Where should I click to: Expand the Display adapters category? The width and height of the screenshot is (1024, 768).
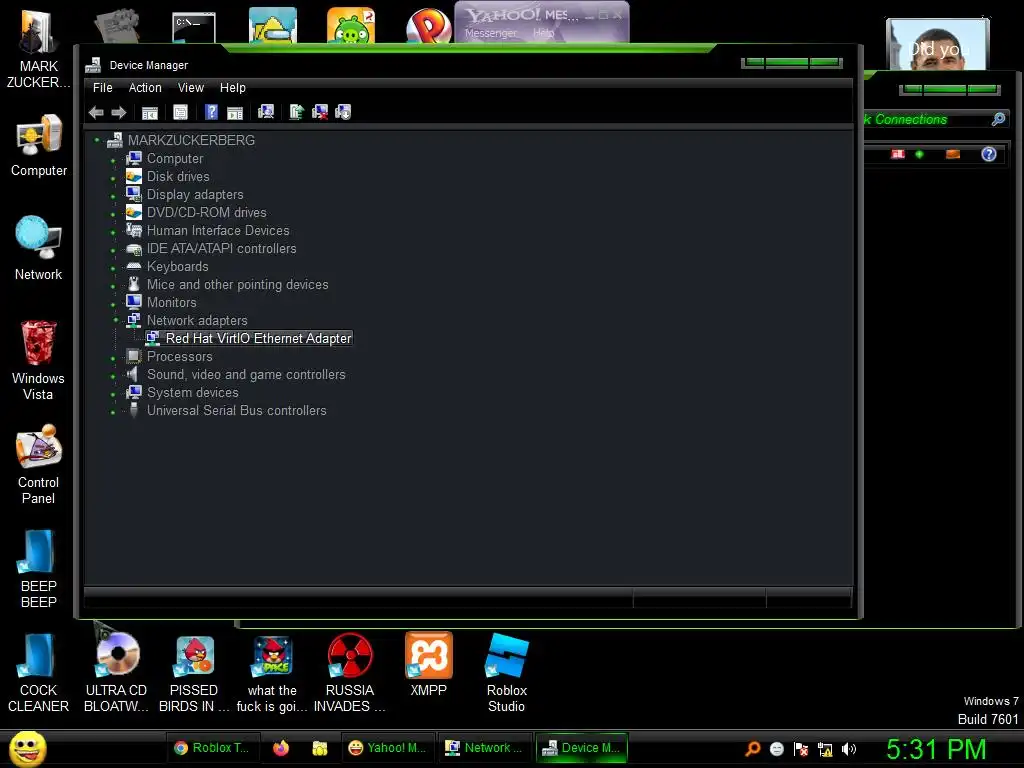[113, 195]
